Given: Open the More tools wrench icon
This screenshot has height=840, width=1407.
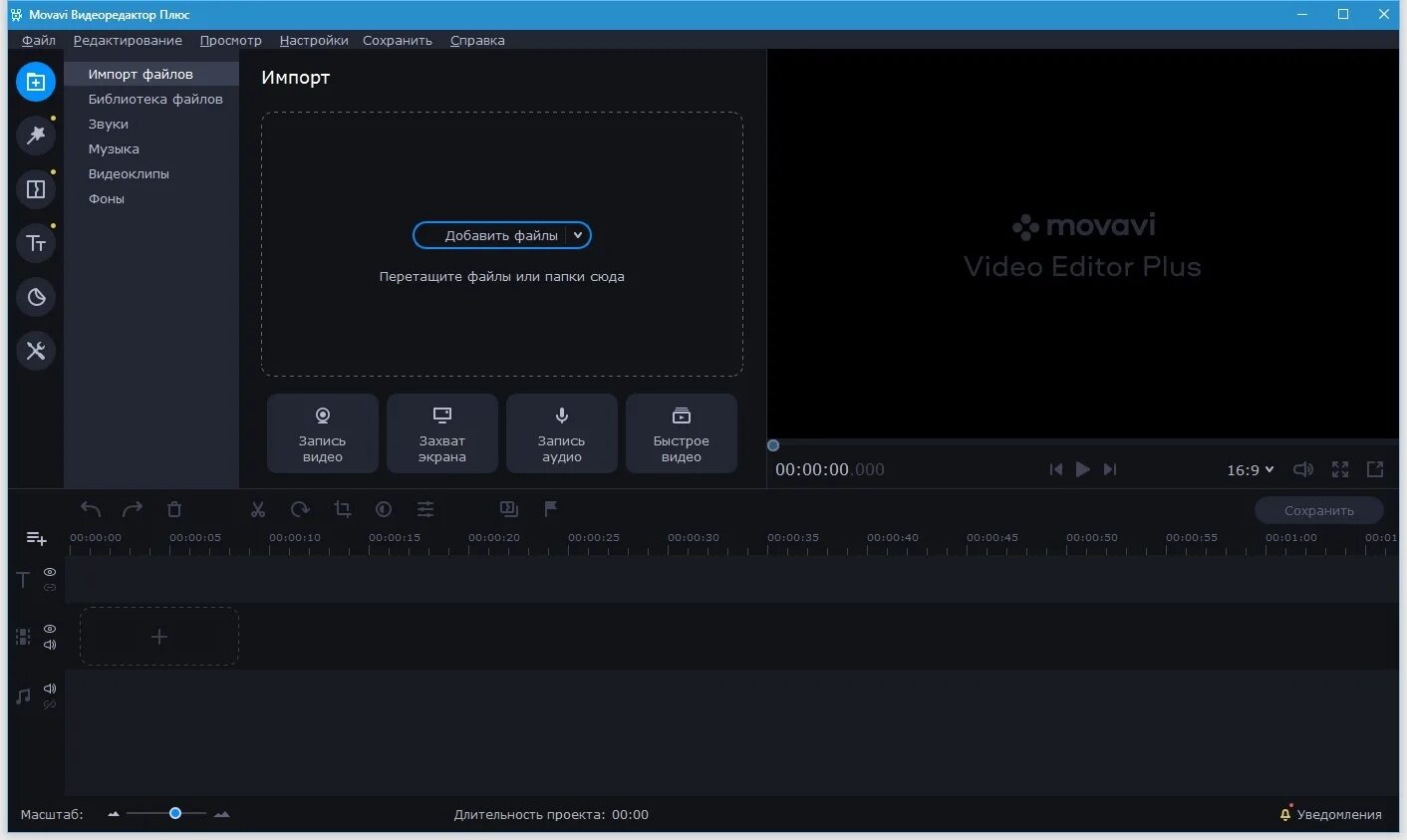Looking at the screenshot, I should click(x=36, y=350).
